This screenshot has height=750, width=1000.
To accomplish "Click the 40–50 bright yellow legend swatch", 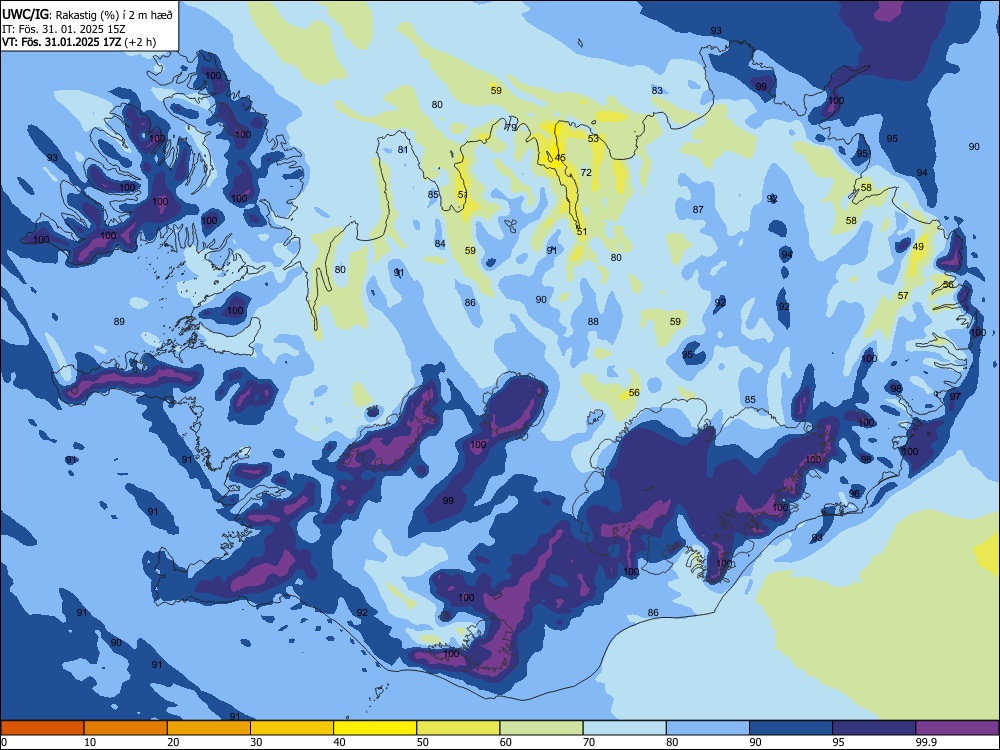I will click(375, 728).
